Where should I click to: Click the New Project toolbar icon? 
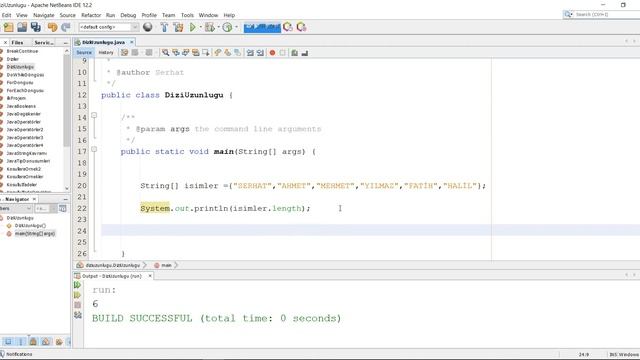point(9,27)
